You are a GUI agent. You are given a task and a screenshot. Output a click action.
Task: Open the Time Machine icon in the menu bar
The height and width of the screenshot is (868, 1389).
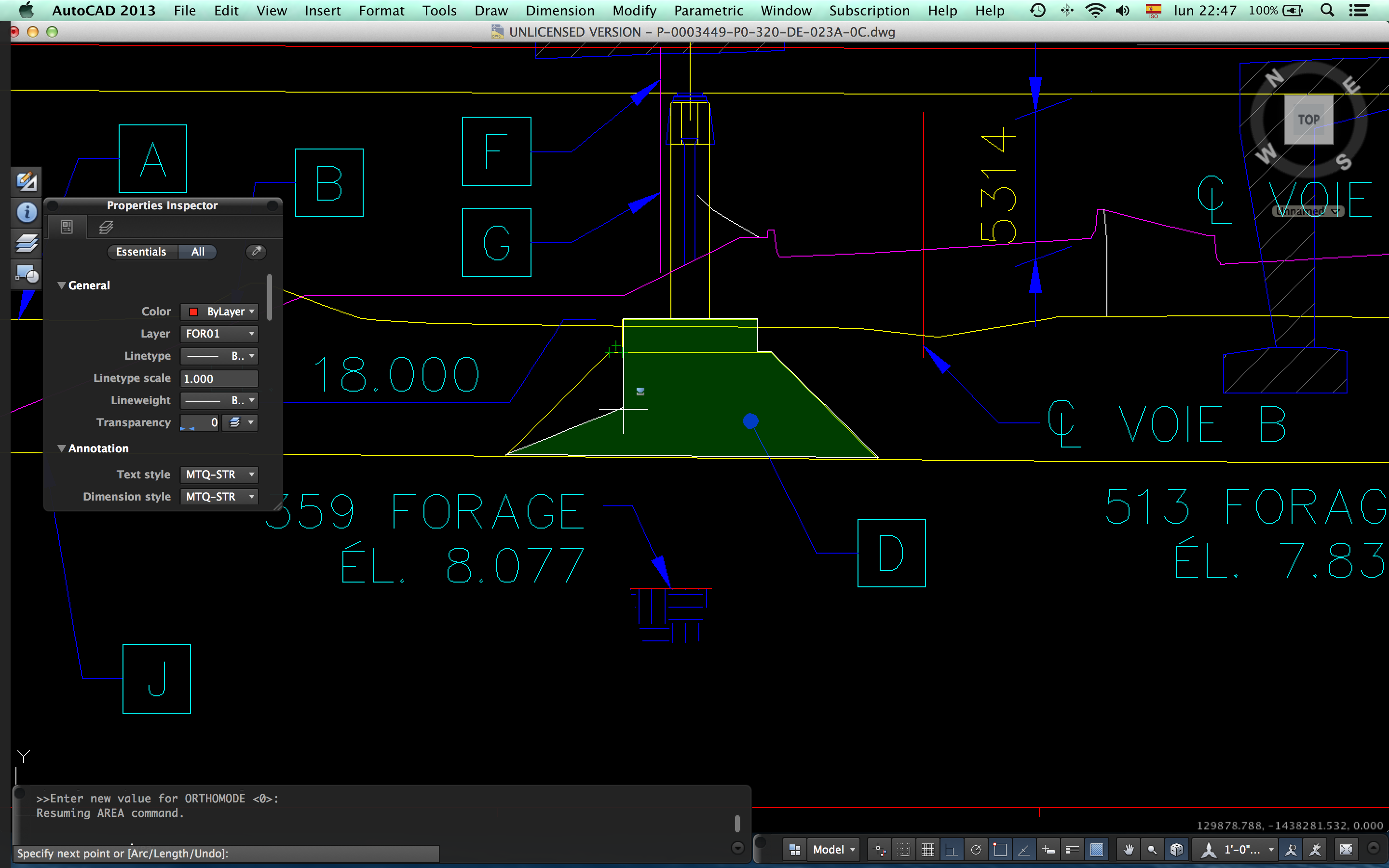coord(1037,10)
